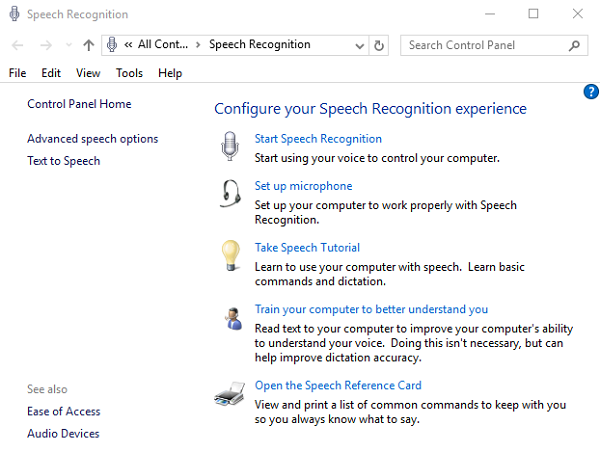Click the search magnifier icon

575,45
